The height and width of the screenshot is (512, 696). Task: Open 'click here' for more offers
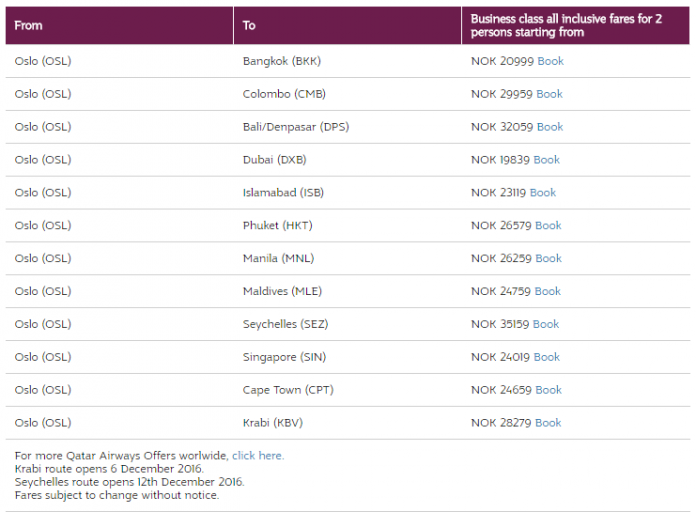point(257,456)
